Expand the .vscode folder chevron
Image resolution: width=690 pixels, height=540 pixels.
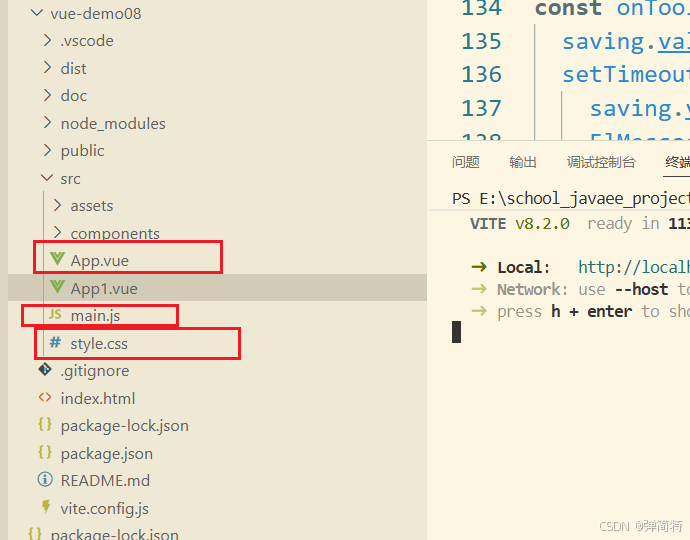[47, 40]
